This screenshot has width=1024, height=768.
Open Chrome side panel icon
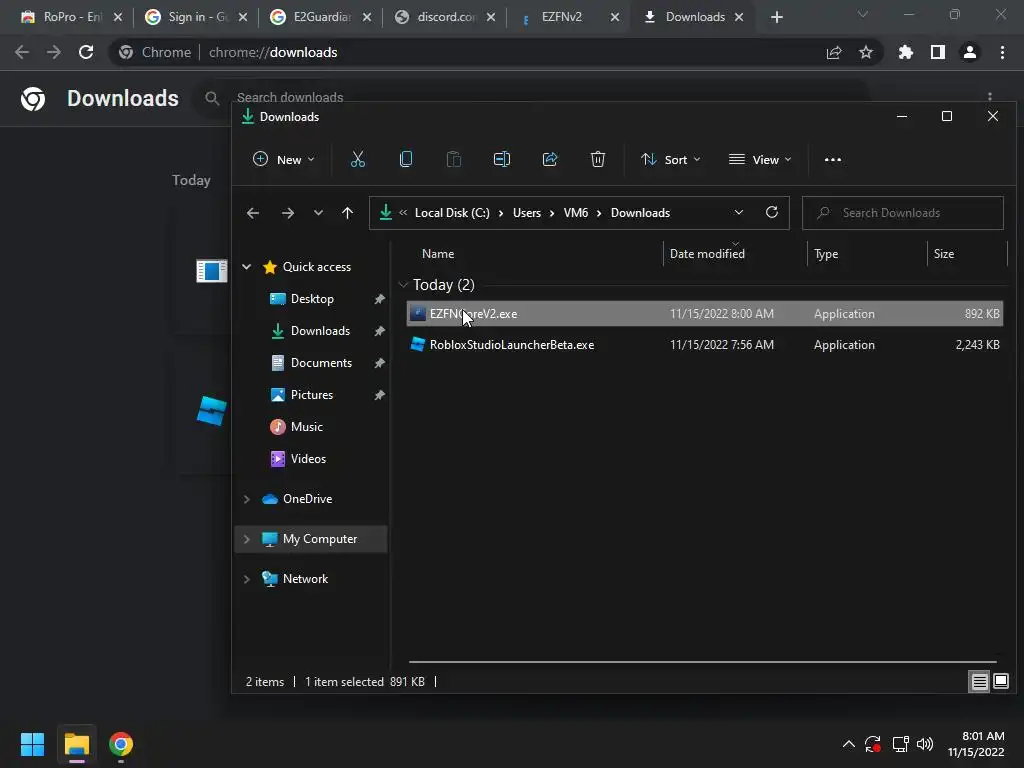[x=938, y=52]
